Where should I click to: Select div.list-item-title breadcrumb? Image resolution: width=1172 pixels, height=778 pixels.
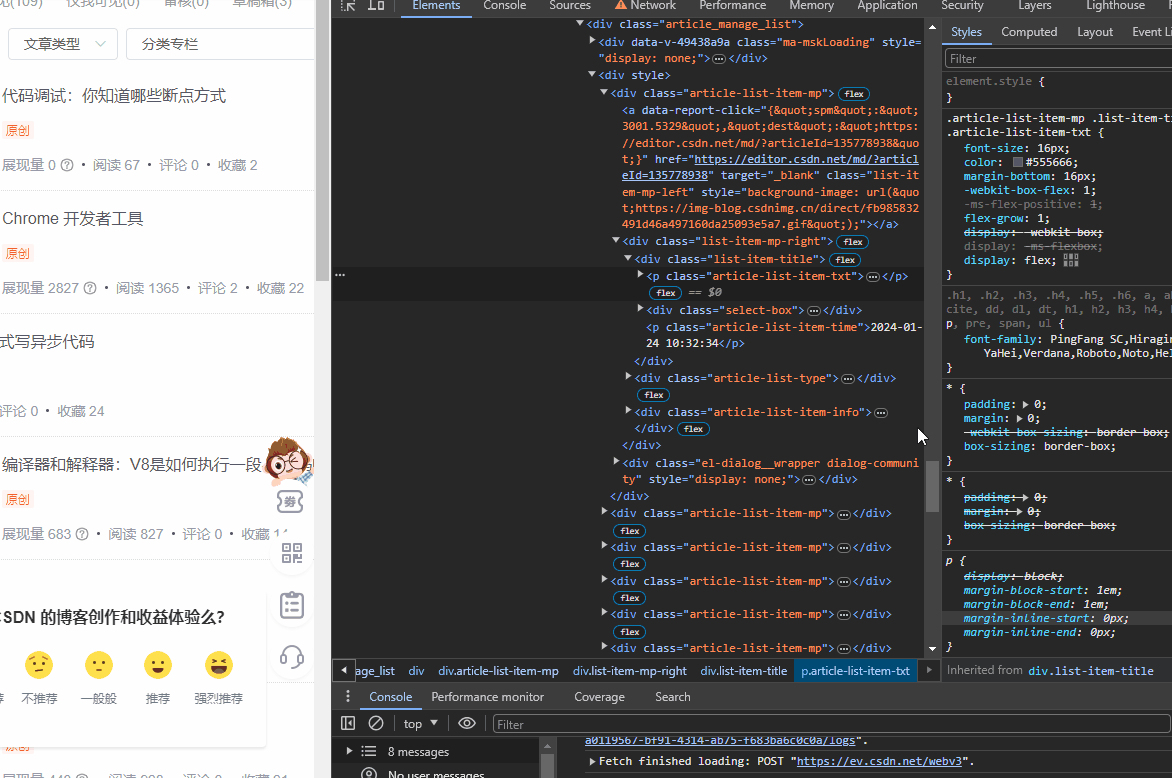(744, 671)
